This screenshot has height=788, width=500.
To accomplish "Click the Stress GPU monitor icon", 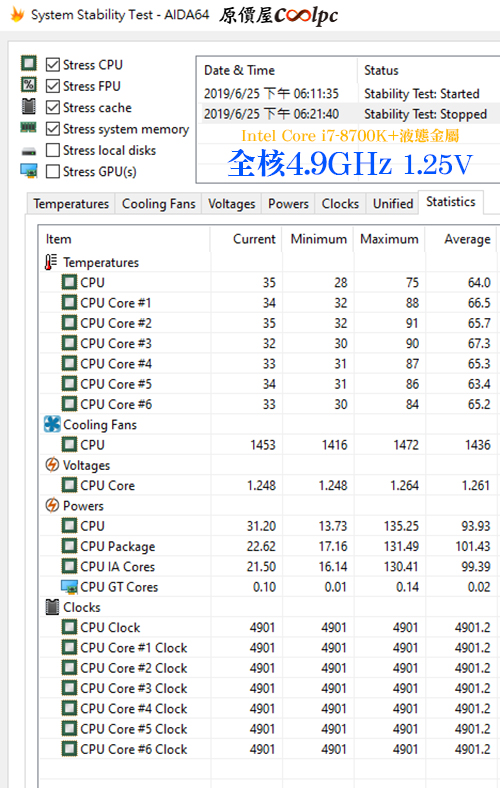I will 29,171.
